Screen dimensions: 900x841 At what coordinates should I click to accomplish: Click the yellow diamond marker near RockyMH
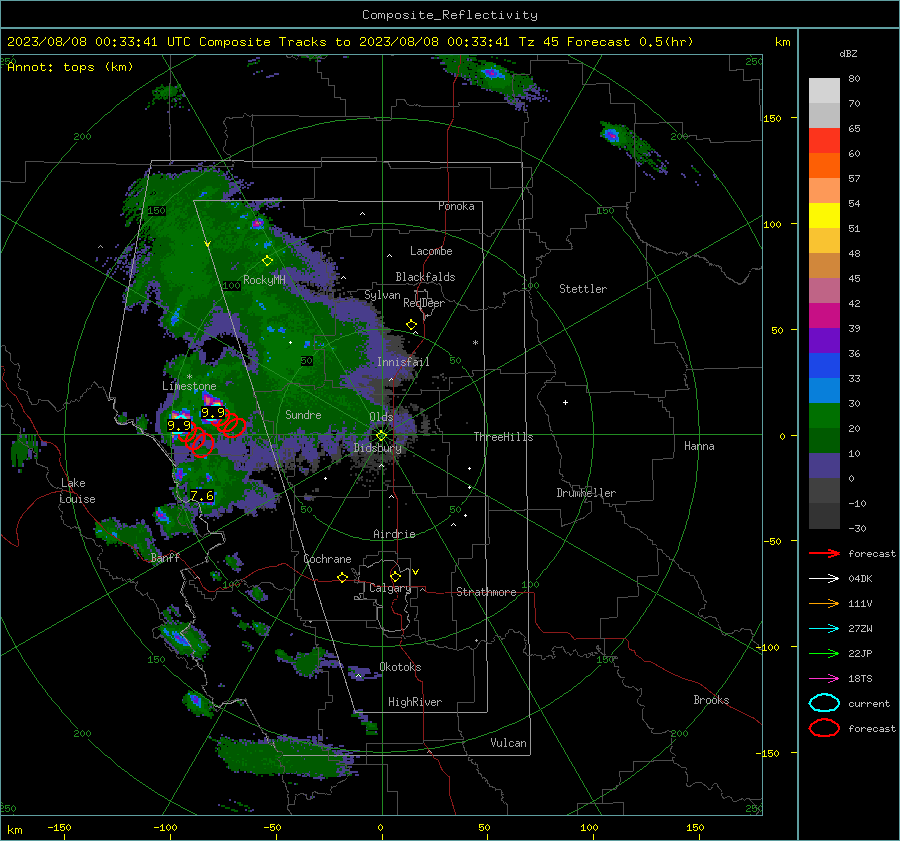click(267, 261)
